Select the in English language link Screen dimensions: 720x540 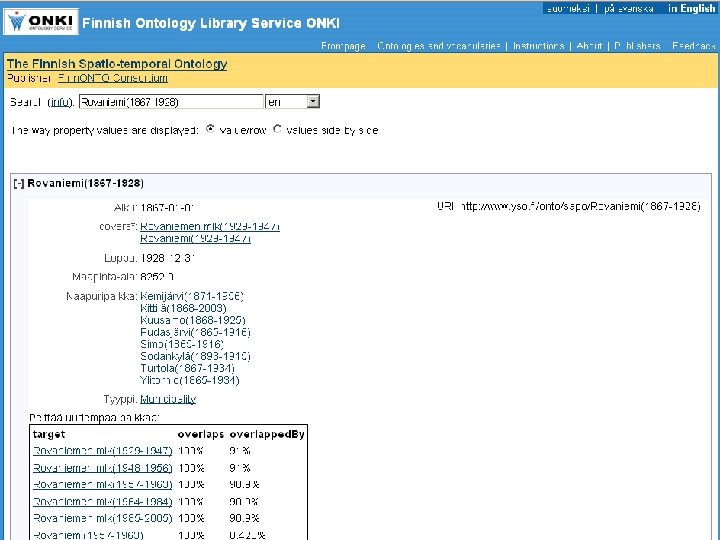[691, 9]
